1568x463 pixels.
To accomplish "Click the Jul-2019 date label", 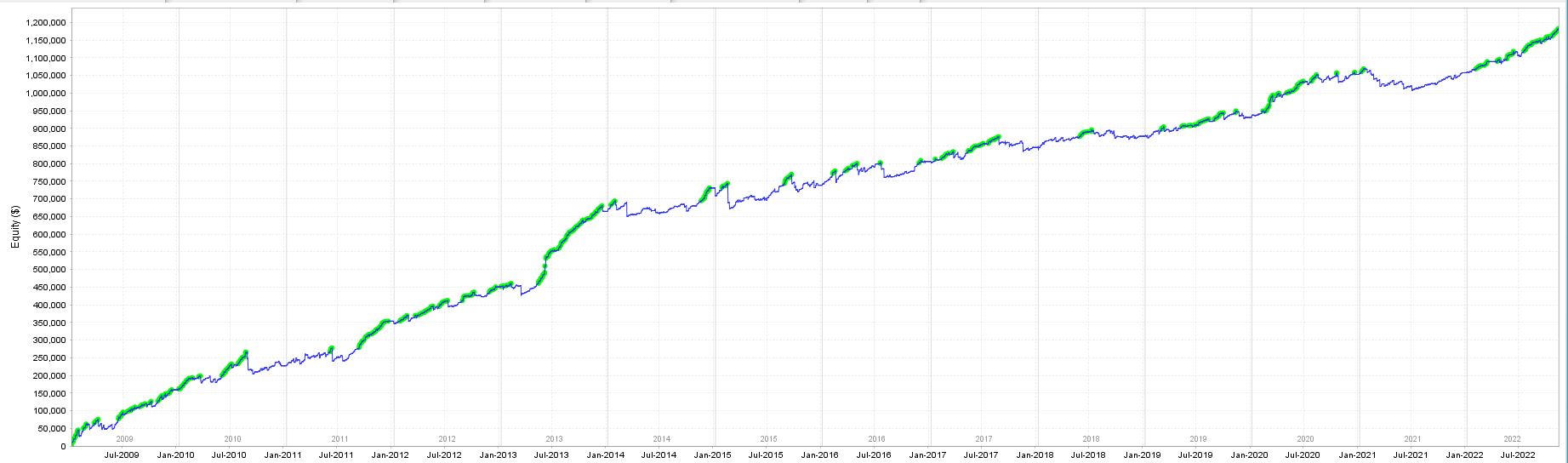I will (1195, 455).
